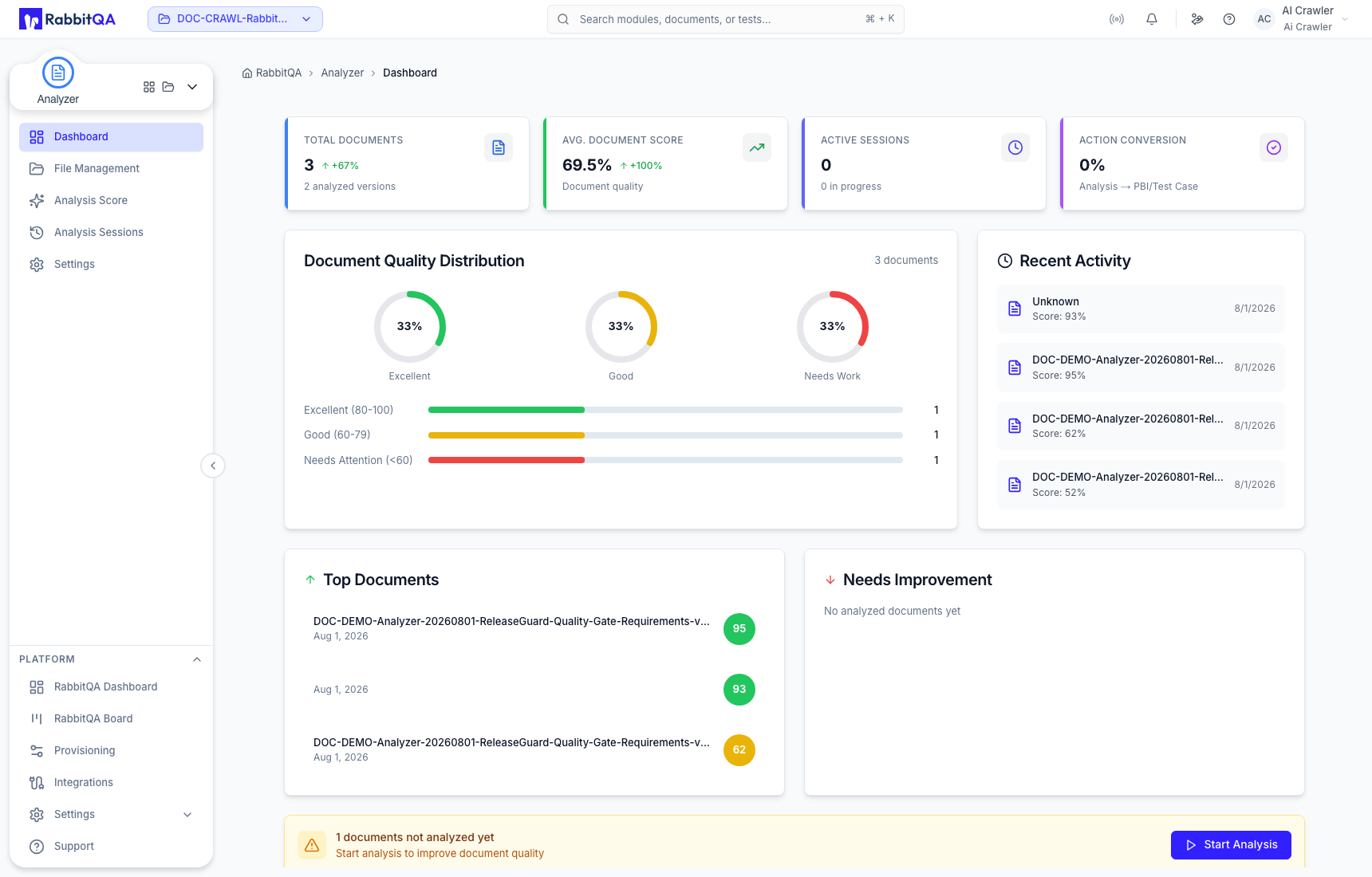Open File Management
1372x877 pixels.
tap(111, 169)
